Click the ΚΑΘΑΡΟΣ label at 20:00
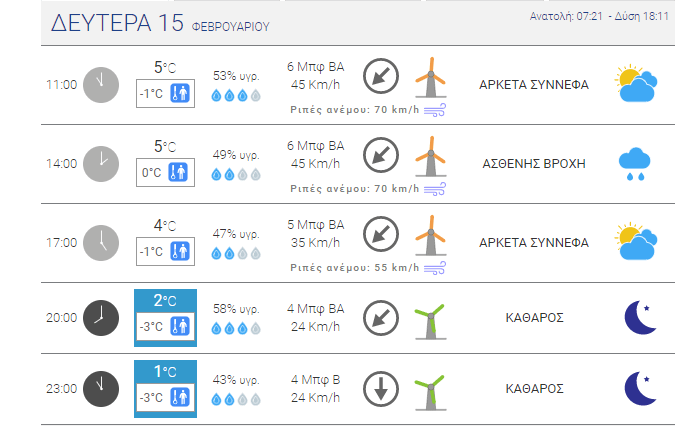Image resolution: width=682 pixels, height=426 pixels. 534,318
